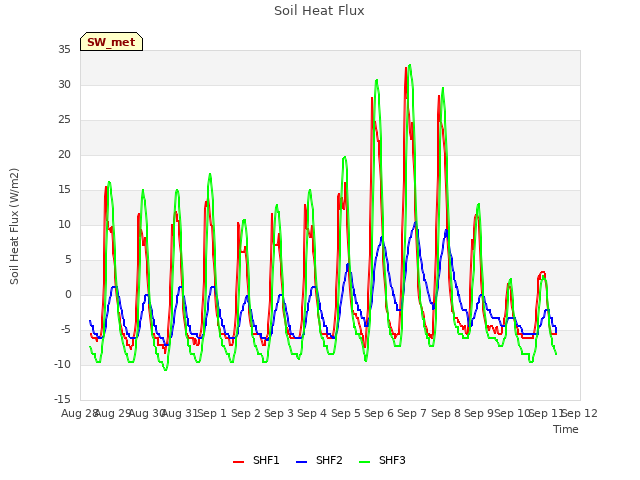Click the Sep 6 x-axis tick label
The image size is (640, 480).
[379, 413]
